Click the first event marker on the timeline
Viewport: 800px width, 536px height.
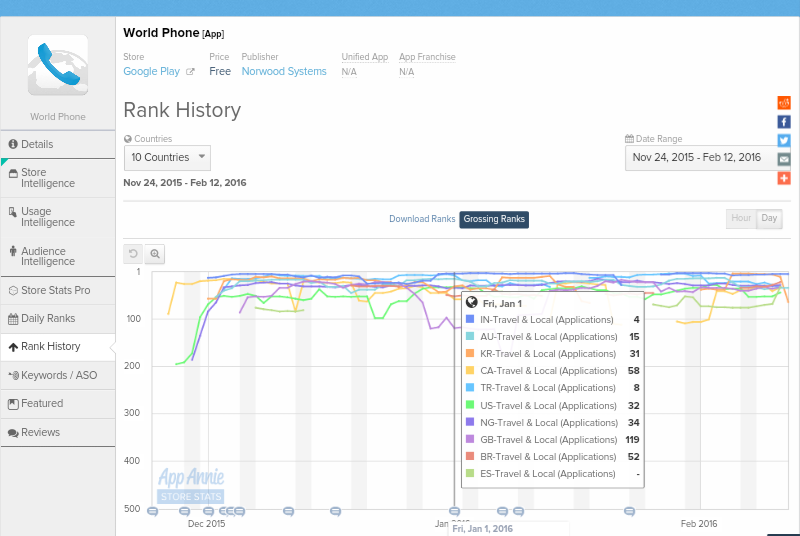click(153, 511)
